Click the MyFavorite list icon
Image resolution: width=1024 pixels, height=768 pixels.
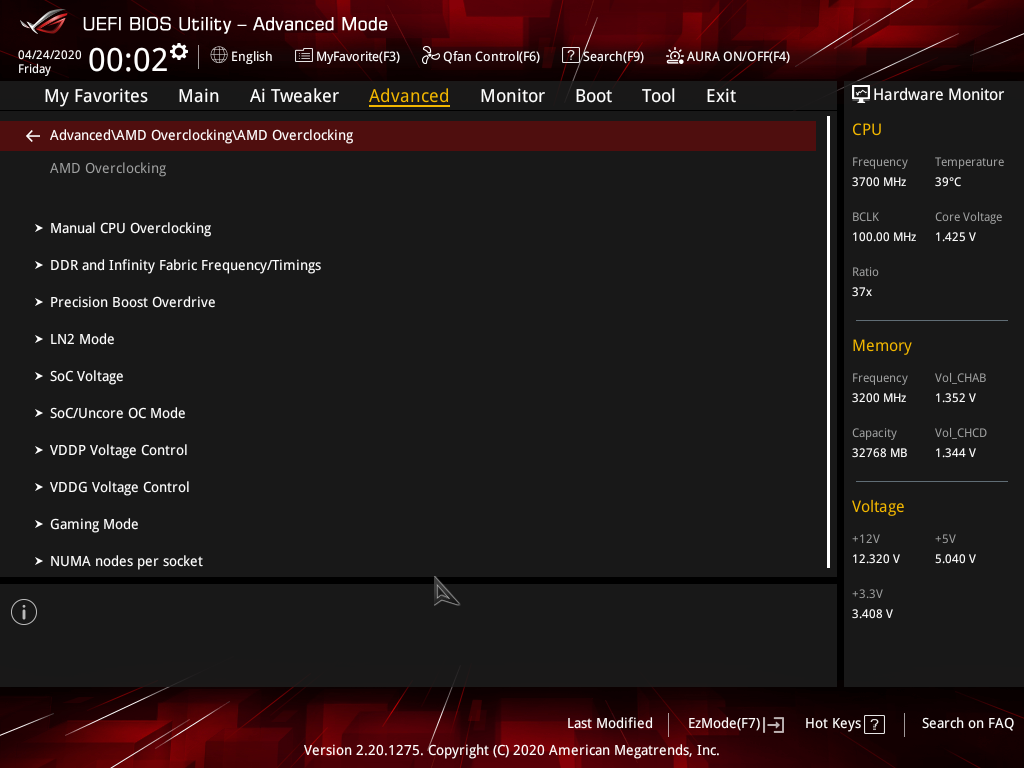[304, 56]
